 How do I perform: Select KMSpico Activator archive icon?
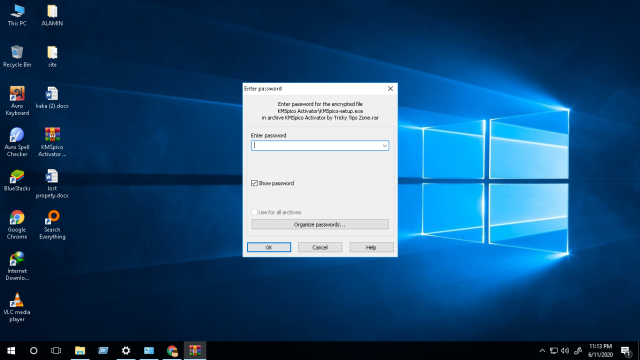pos(52,142)
